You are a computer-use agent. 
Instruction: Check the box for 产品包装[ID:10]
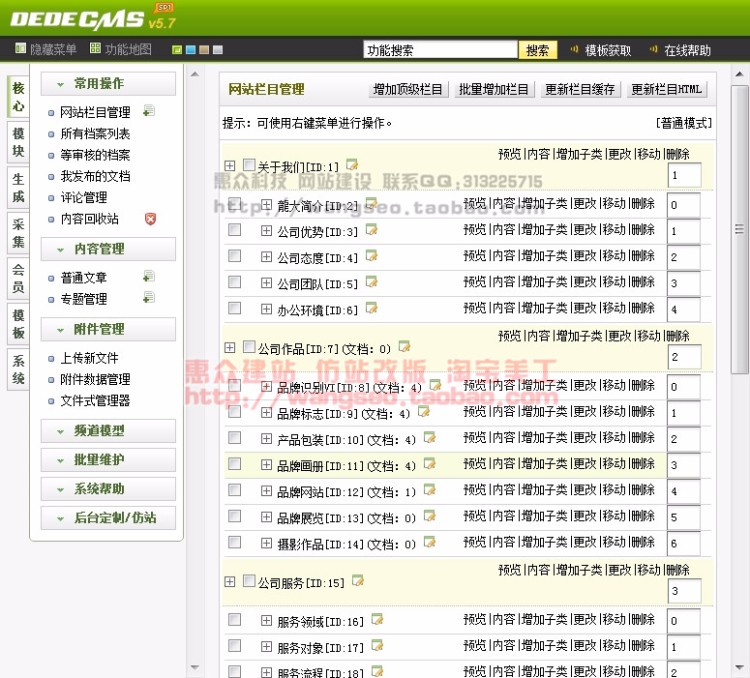(x=234, y=438)
